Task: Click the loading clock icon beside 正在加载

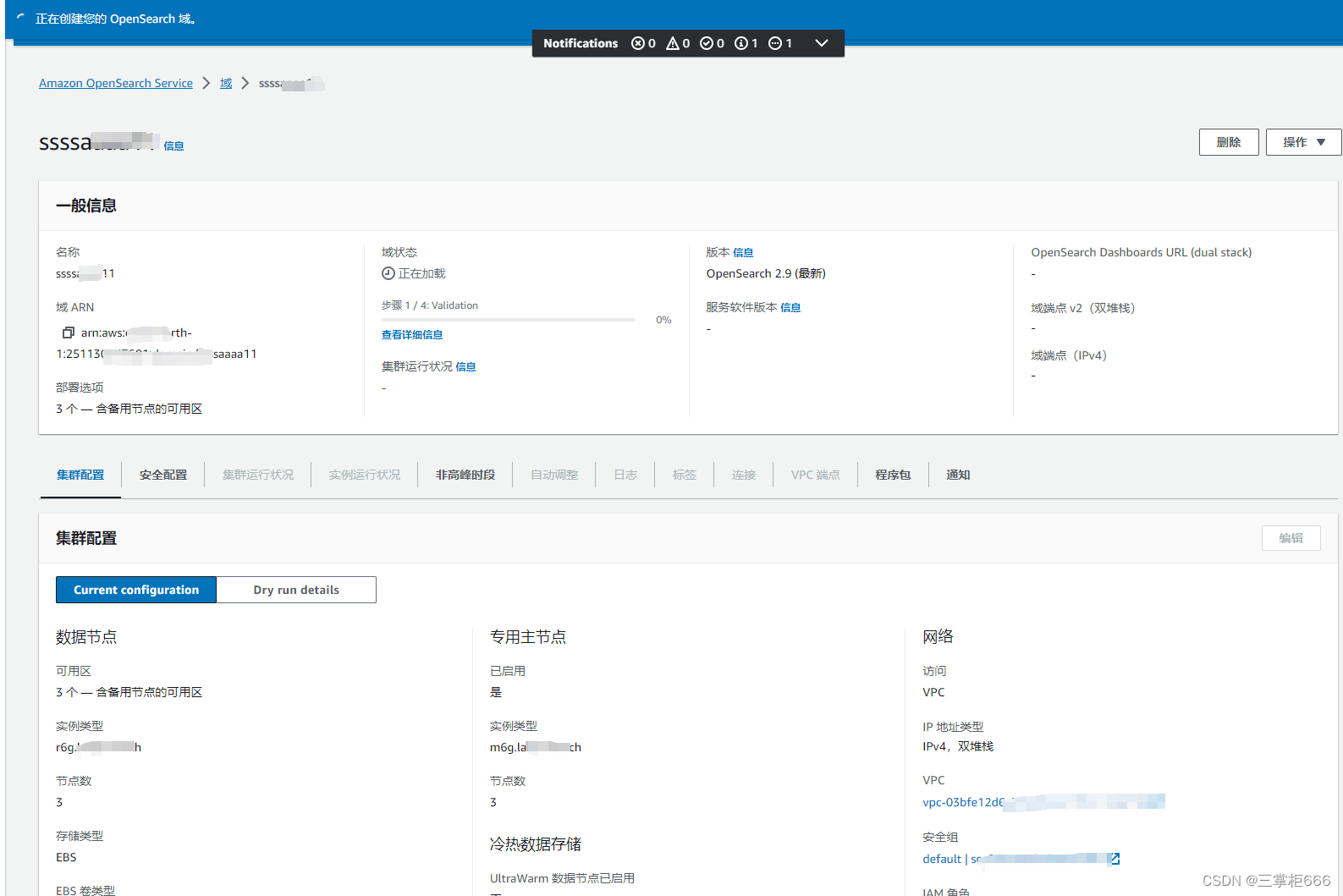Action: 388,273
